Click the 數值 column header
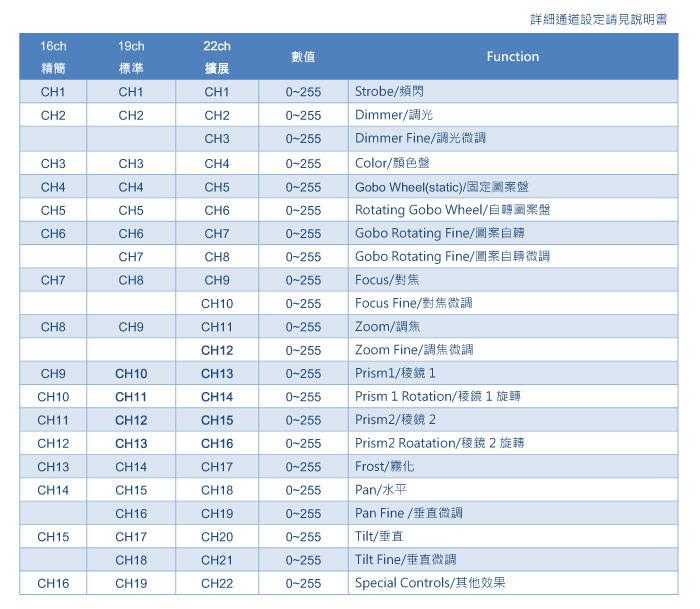 (x=303, y=57)
